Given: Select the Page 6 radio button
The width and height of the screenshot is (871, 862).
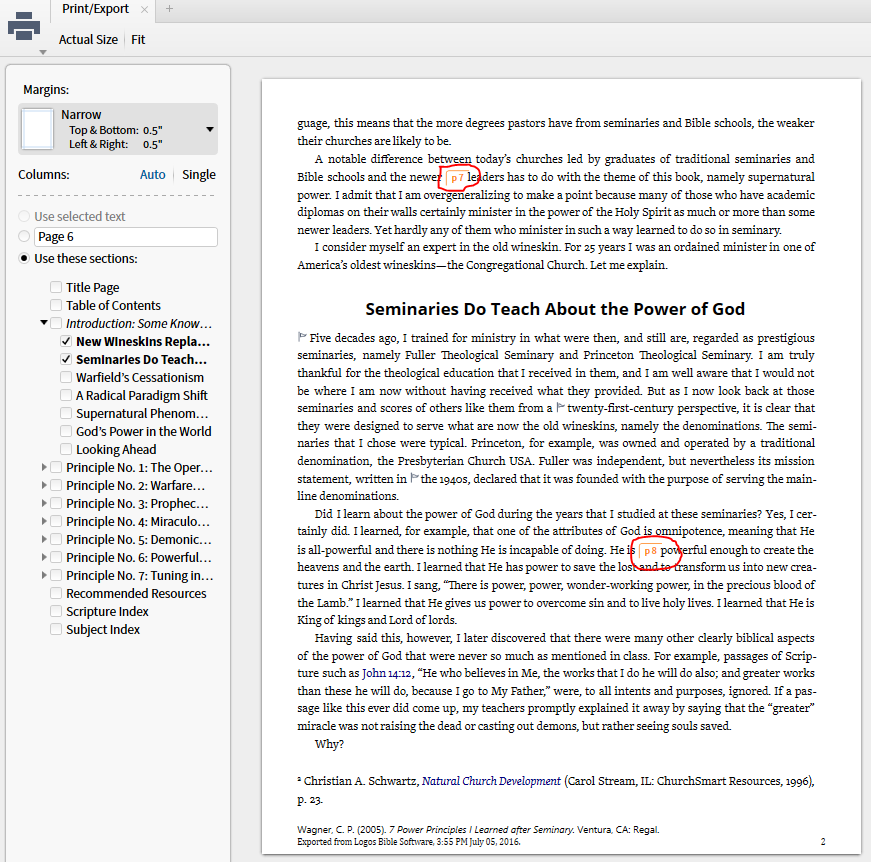Looking at the screenshot, I should pyautogui.click(x=24, y=236).
